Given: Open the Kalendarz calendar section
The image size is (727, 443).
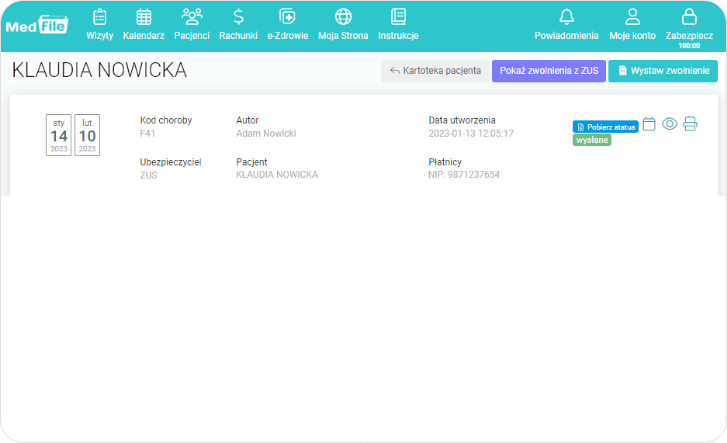Looking at the screenshot, I should [143, 24].
